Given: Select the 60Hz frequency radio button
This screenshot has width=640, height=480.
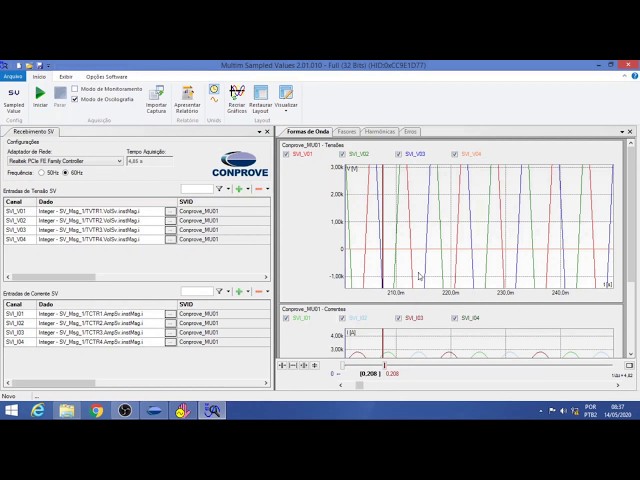Looking at the screenshot, I should pyautogui.click(x=65, y=173).
